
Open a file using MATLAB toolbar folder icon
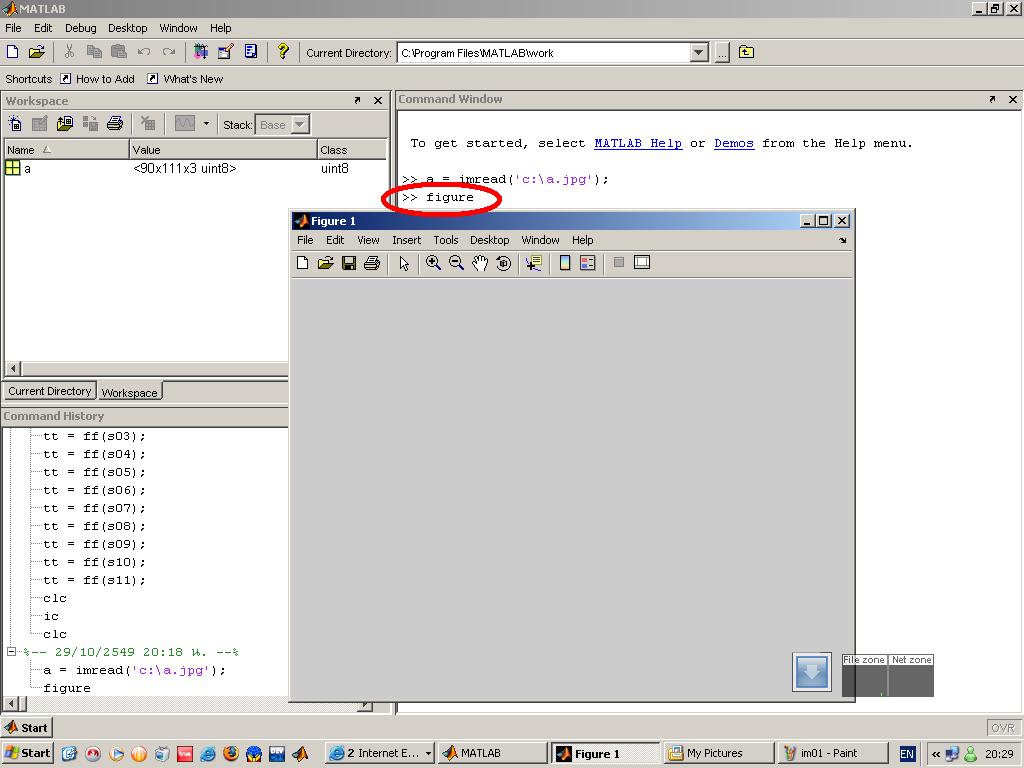click(x=37, y=52)
